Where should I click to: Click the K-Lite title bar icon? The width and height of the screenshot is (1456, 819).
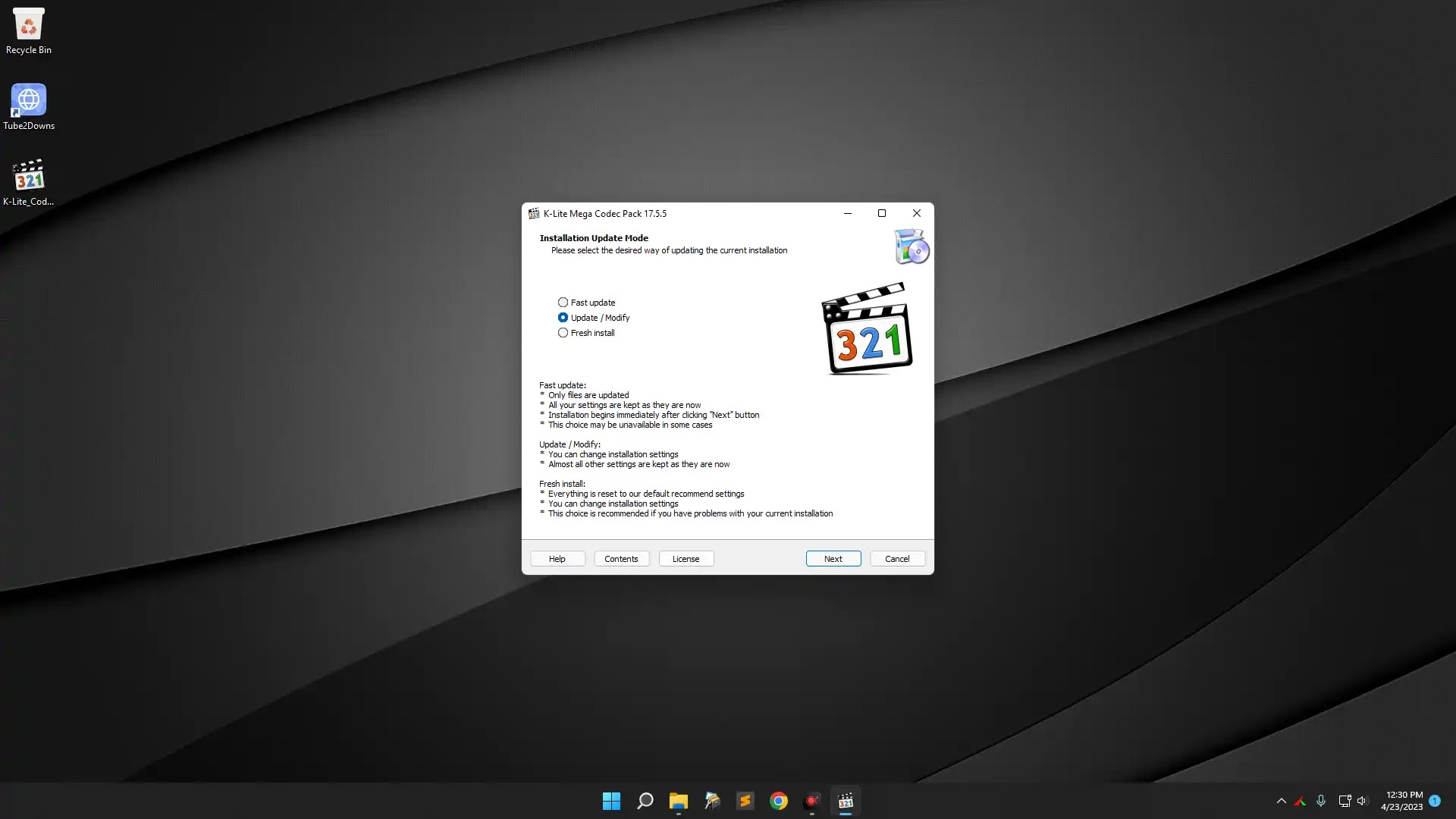[534, 214]
